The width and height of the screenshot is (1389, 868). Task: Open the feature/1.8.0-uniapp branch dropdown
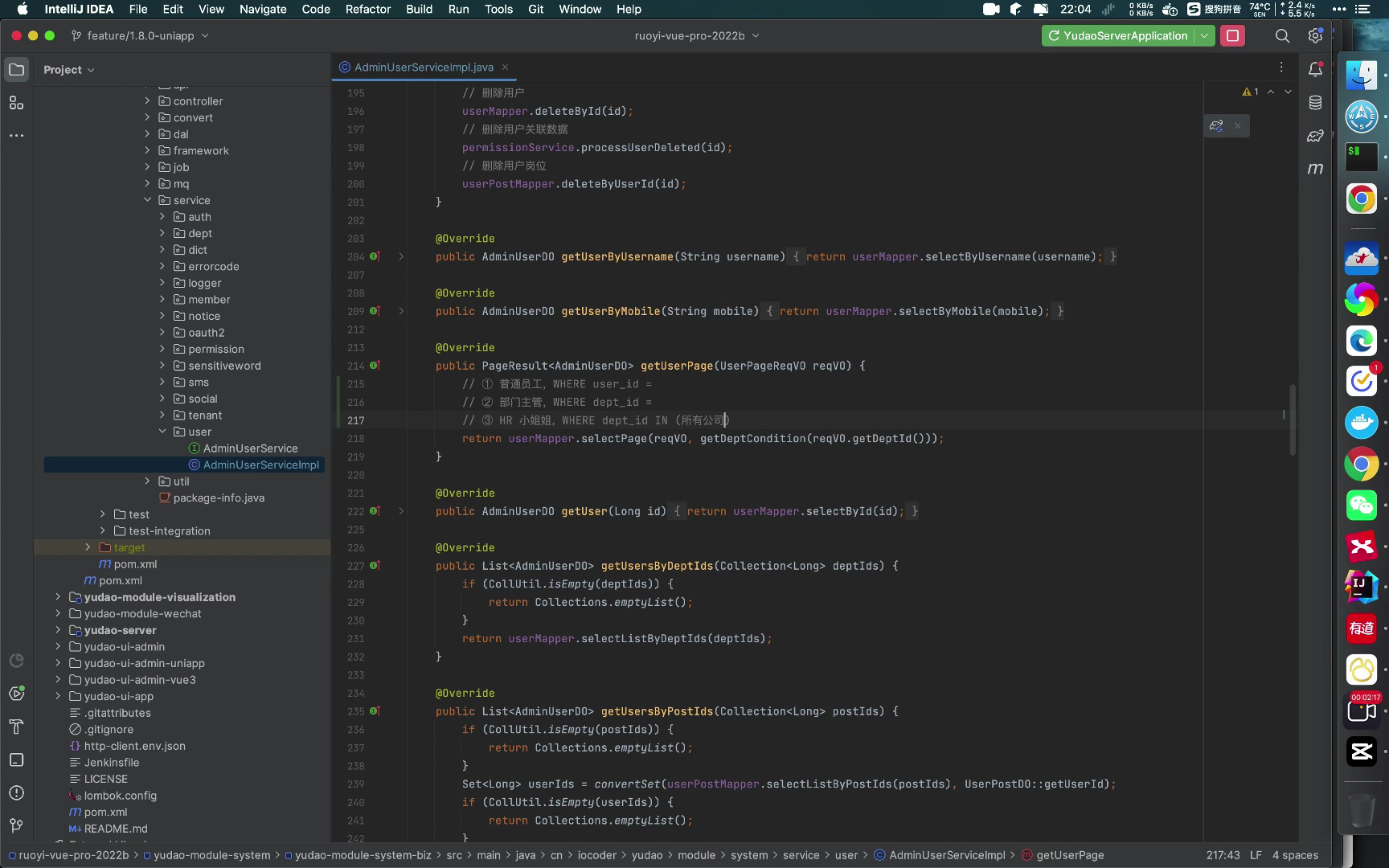[x=140, y=36]
